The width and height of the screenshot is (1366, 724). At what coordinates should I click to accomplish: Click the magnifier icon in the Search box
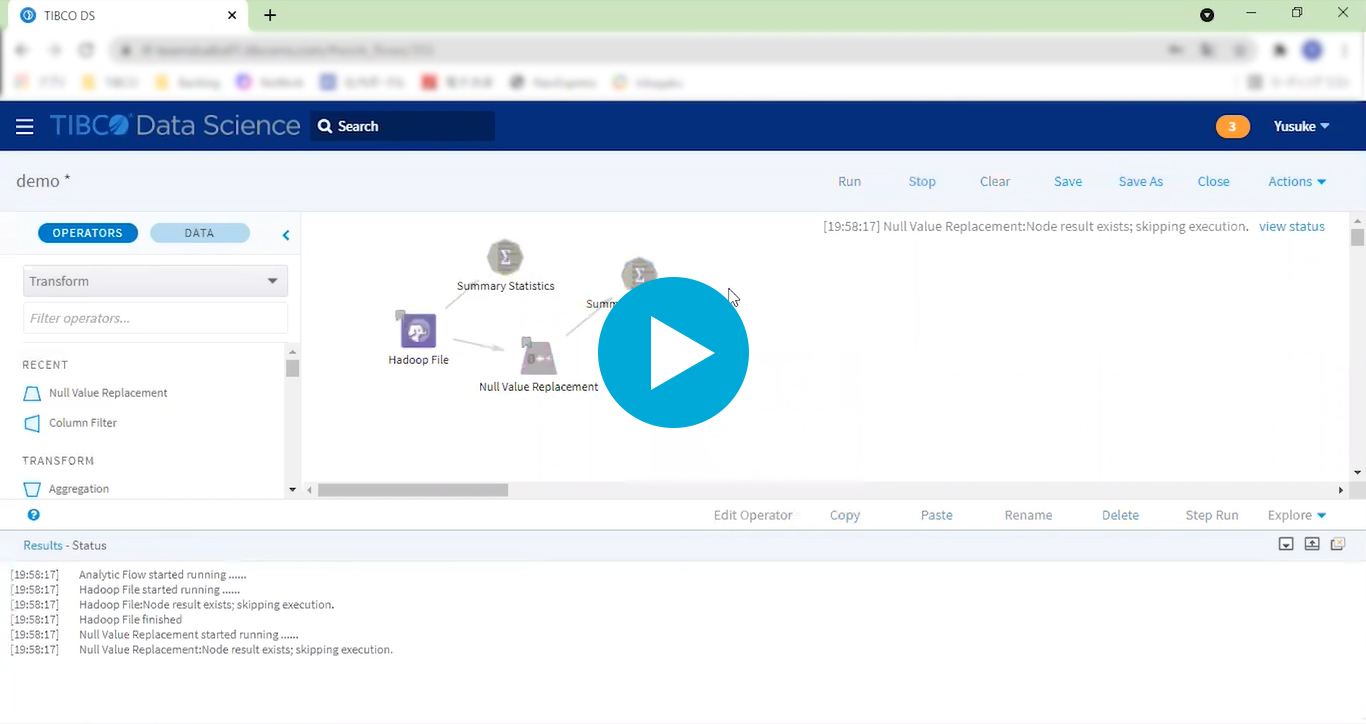coord(325,126)
